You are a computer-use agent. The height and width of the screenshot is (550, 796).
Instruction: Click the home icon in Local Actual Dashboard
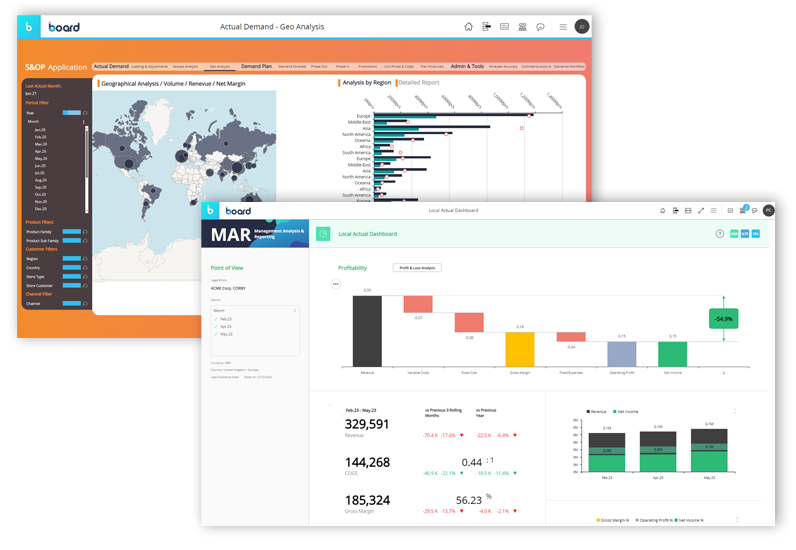tap(662, 211)
